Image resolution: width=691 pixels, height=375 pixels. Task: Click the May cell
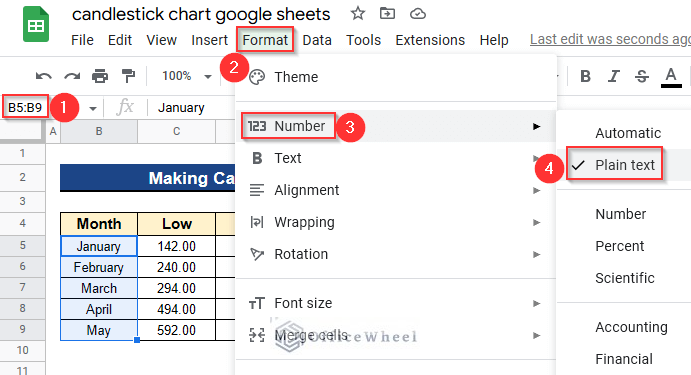(99, 330)
